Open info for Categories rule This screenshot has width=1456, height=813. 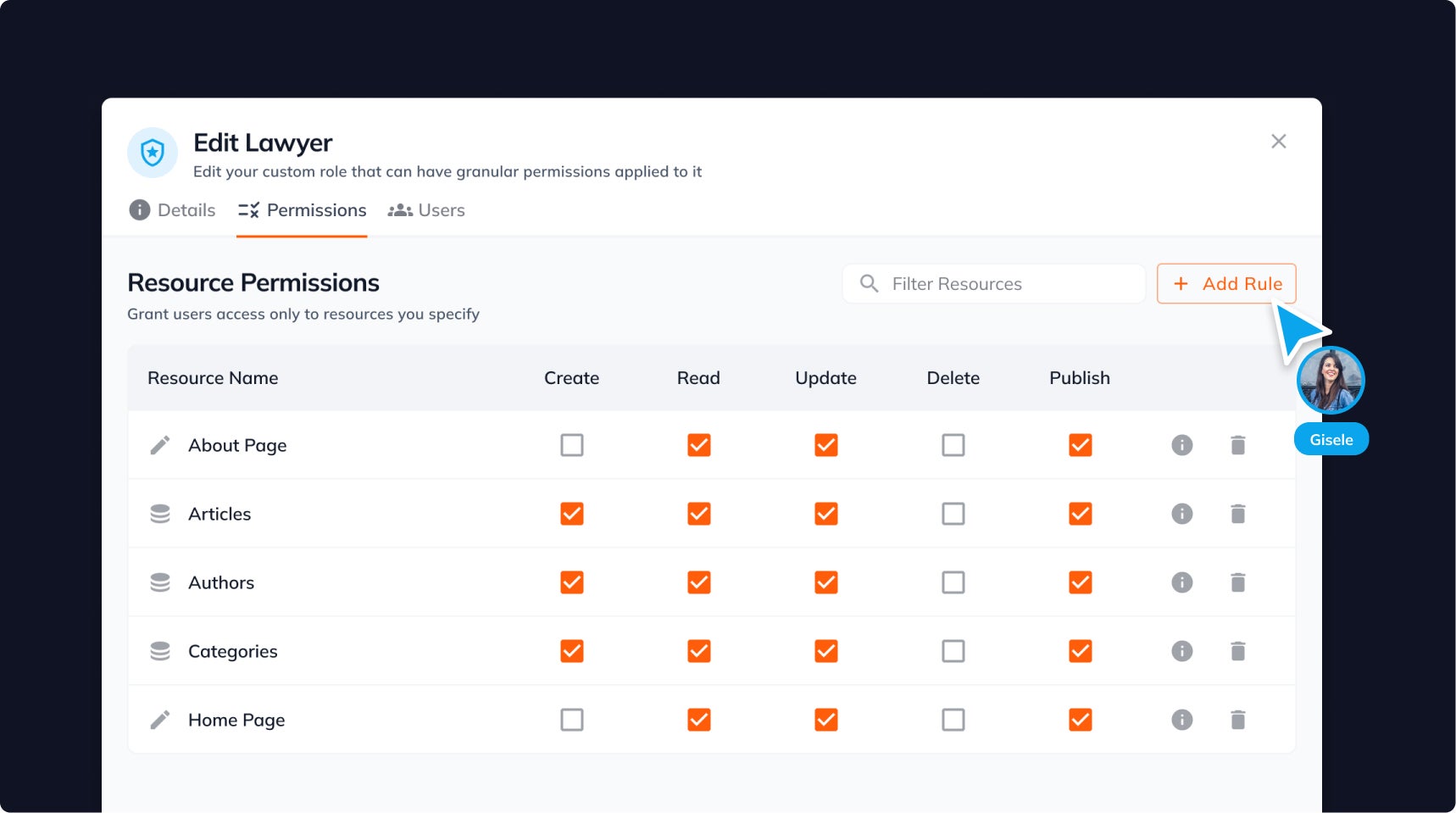1182,651
